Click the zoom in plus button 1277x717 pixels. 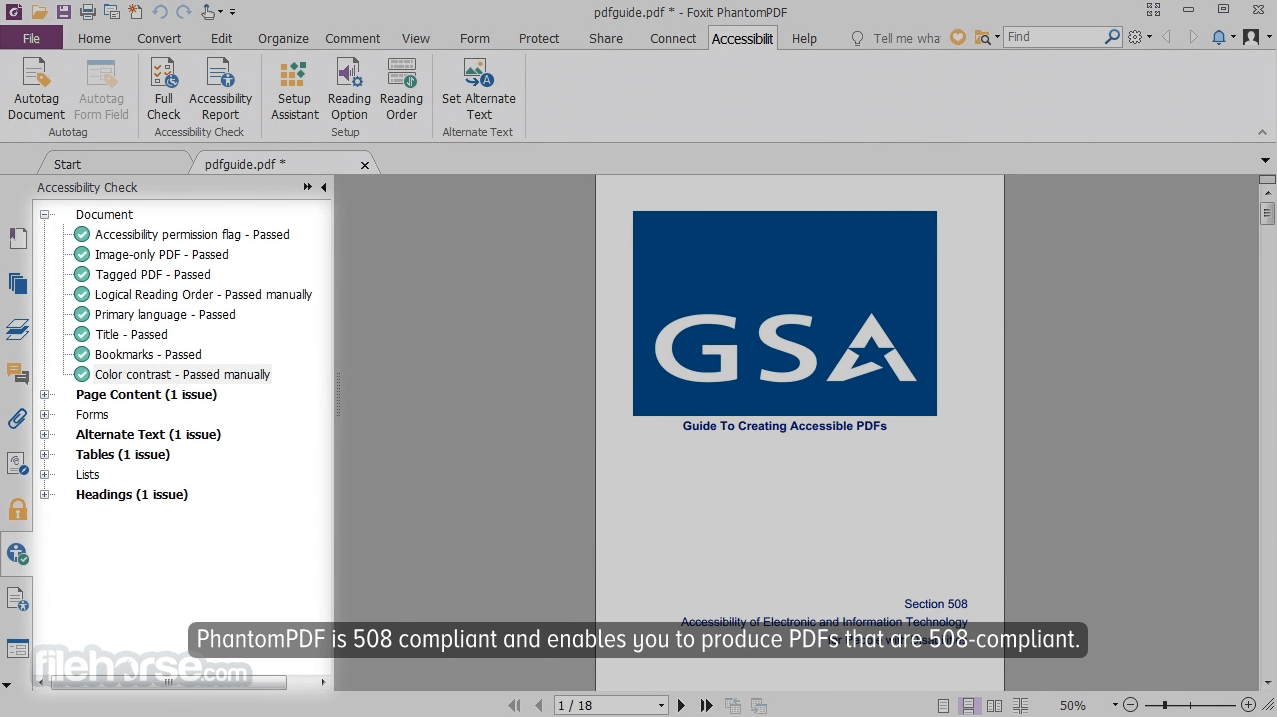1248,705
